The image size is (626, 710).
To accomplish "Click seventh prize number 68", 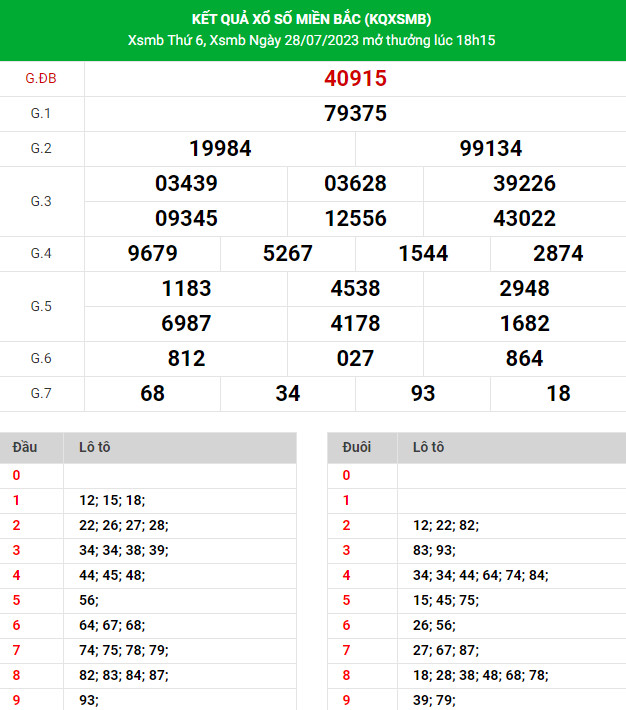I will 152,393.
